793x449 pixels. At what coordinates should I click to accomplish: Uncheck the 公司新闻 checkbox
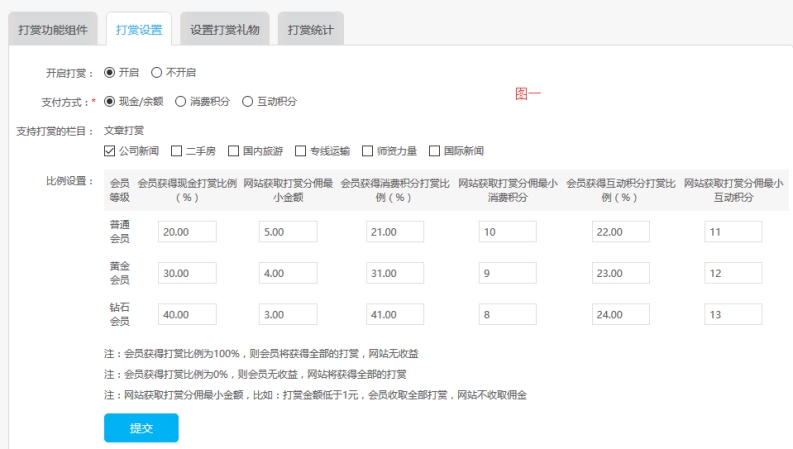coord(110,151)
